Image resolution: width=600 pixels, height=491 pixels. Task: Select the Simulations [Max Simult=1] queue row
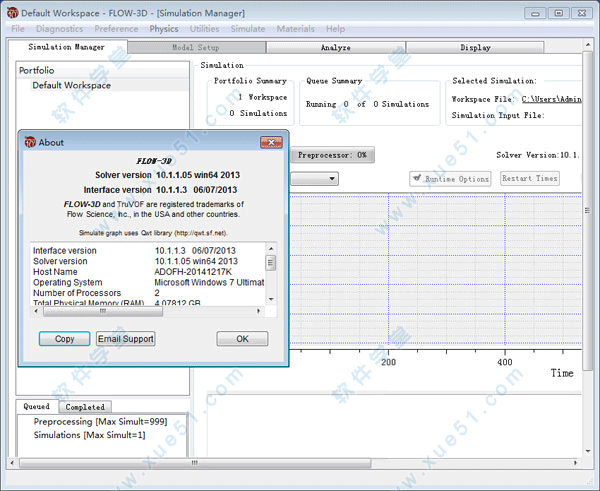click(x=90, y=435)
